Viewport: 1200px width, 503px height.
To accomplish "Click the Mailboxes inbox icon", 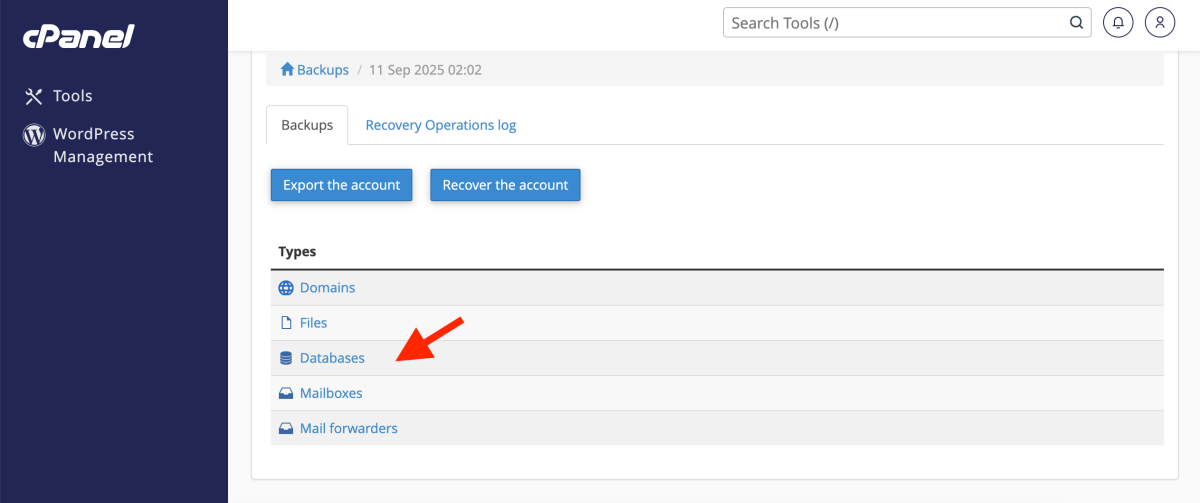I will coord(286,394).
